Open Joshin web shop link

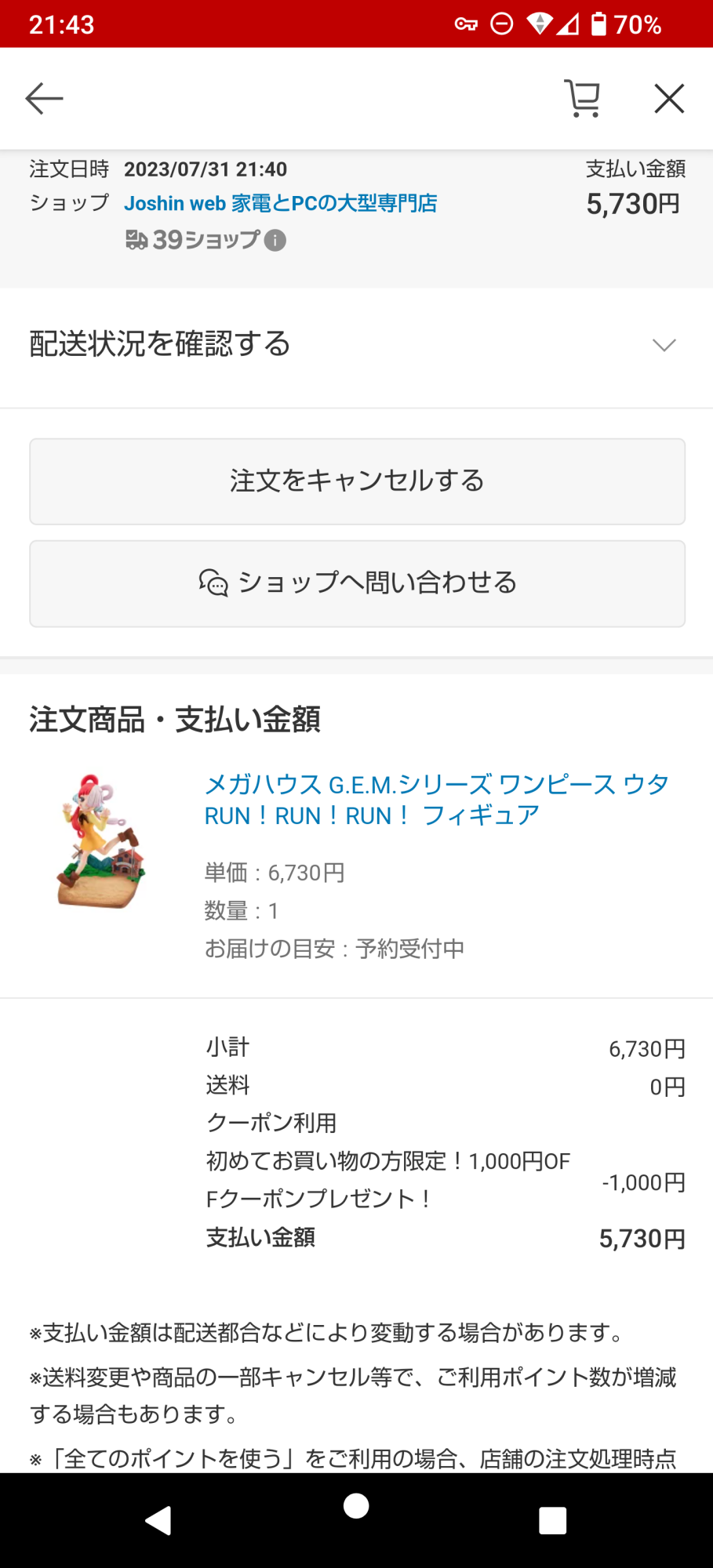[x=280, y=204]
